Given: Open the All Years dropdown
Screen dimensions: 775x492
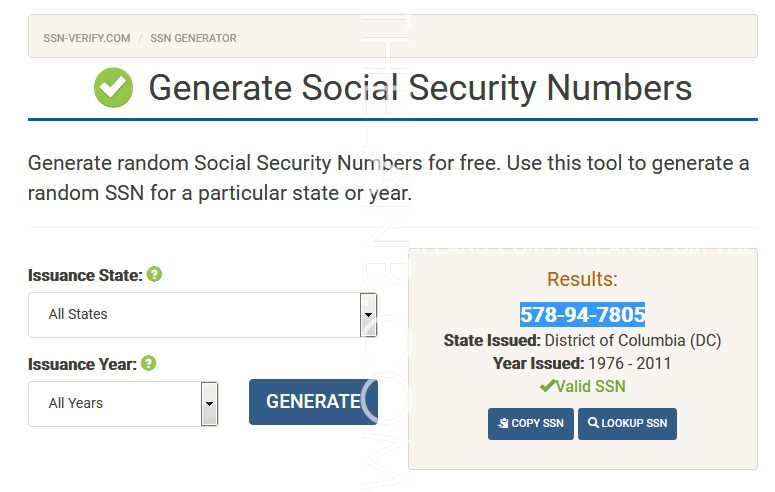Looking at the screenshot, I should tap(122, 403).
